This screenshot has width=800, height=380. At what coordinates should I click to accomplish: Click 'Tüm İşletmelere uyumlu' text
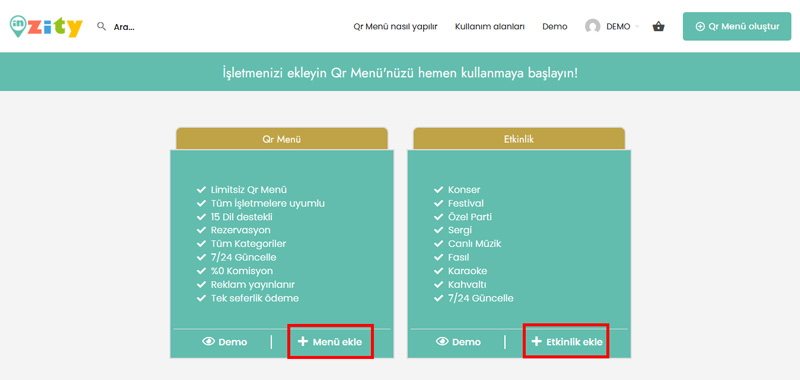[x=267, y=204]
